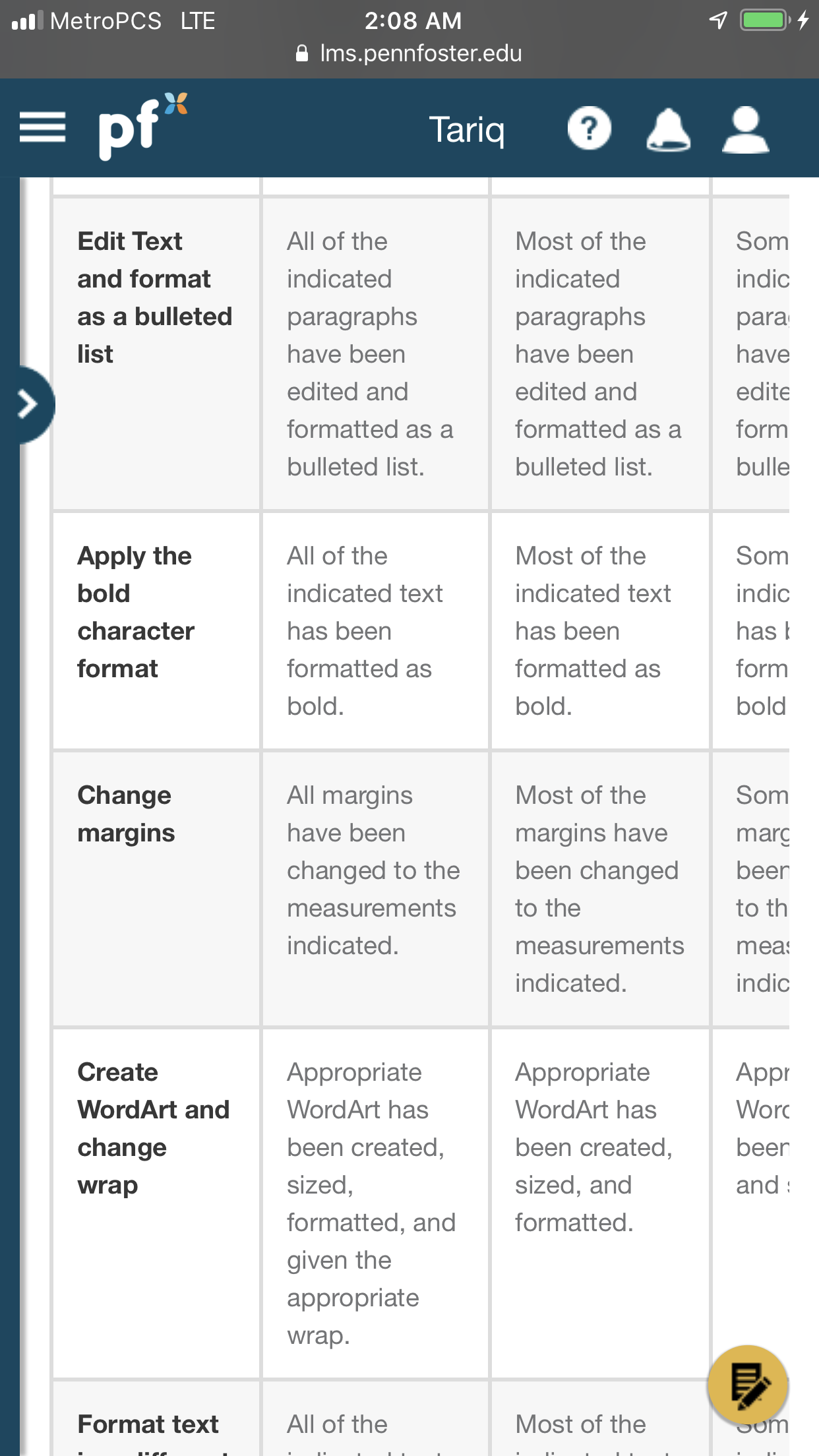
Task: Select the Change margins criterion cell
Action: click(x=156, y=890)
